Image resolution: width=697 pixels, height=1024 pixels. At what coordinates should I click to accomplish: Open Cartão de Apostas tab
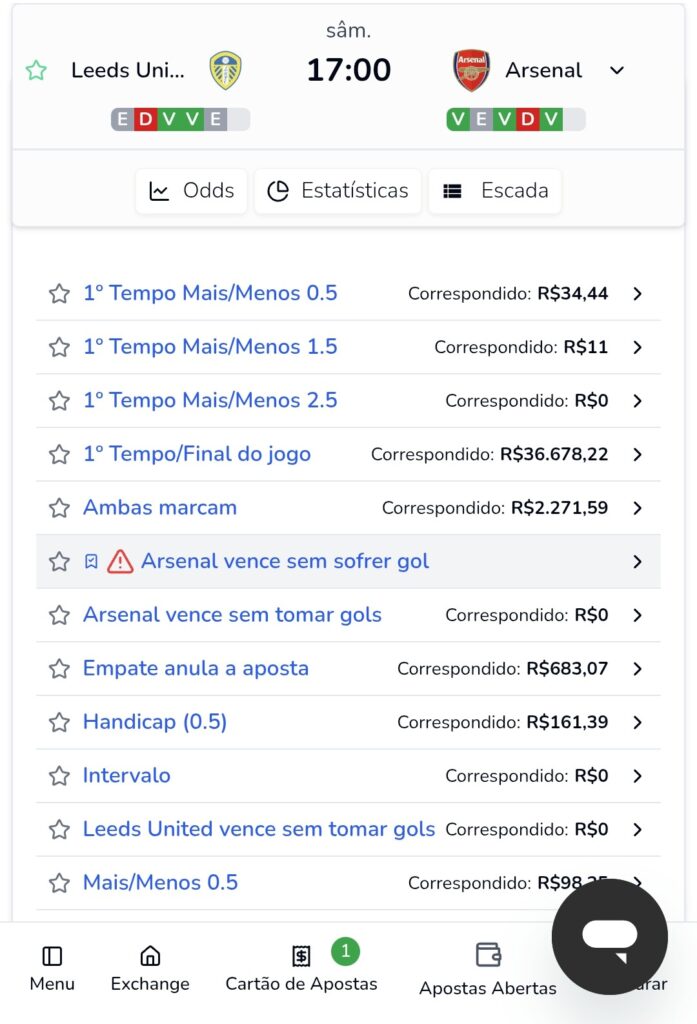(x=302, y=957)
